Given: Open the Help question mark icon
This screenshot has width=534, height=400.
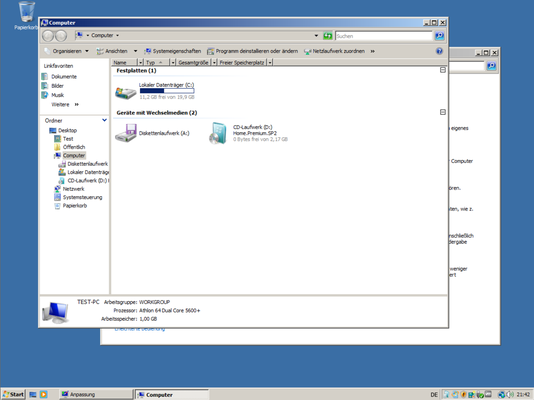Looking at the screenshot, I should 439,51.
